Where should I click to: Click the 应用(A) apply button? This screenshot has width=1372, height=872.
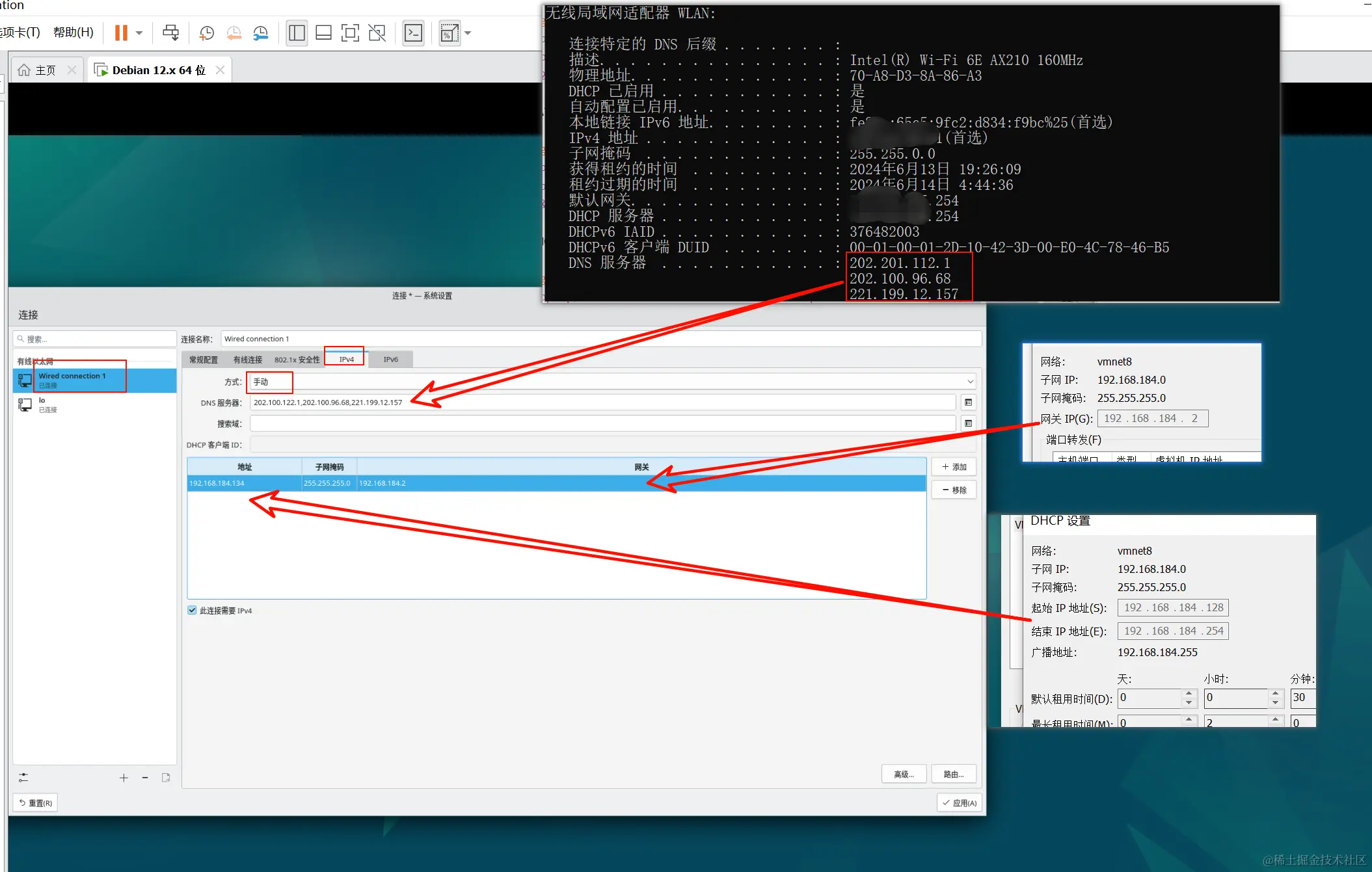960,802
